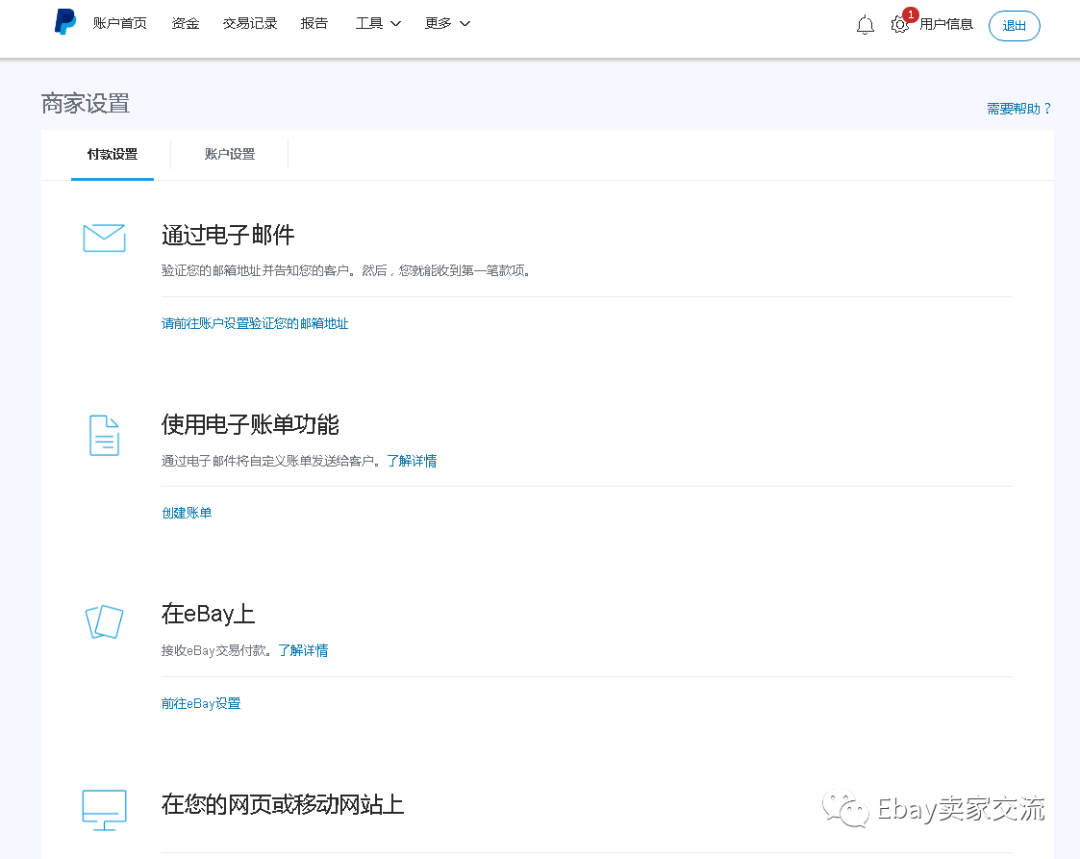The image size is (1080, 859).
Task: Open the 报告 menu item
Action: coord(314,23)
